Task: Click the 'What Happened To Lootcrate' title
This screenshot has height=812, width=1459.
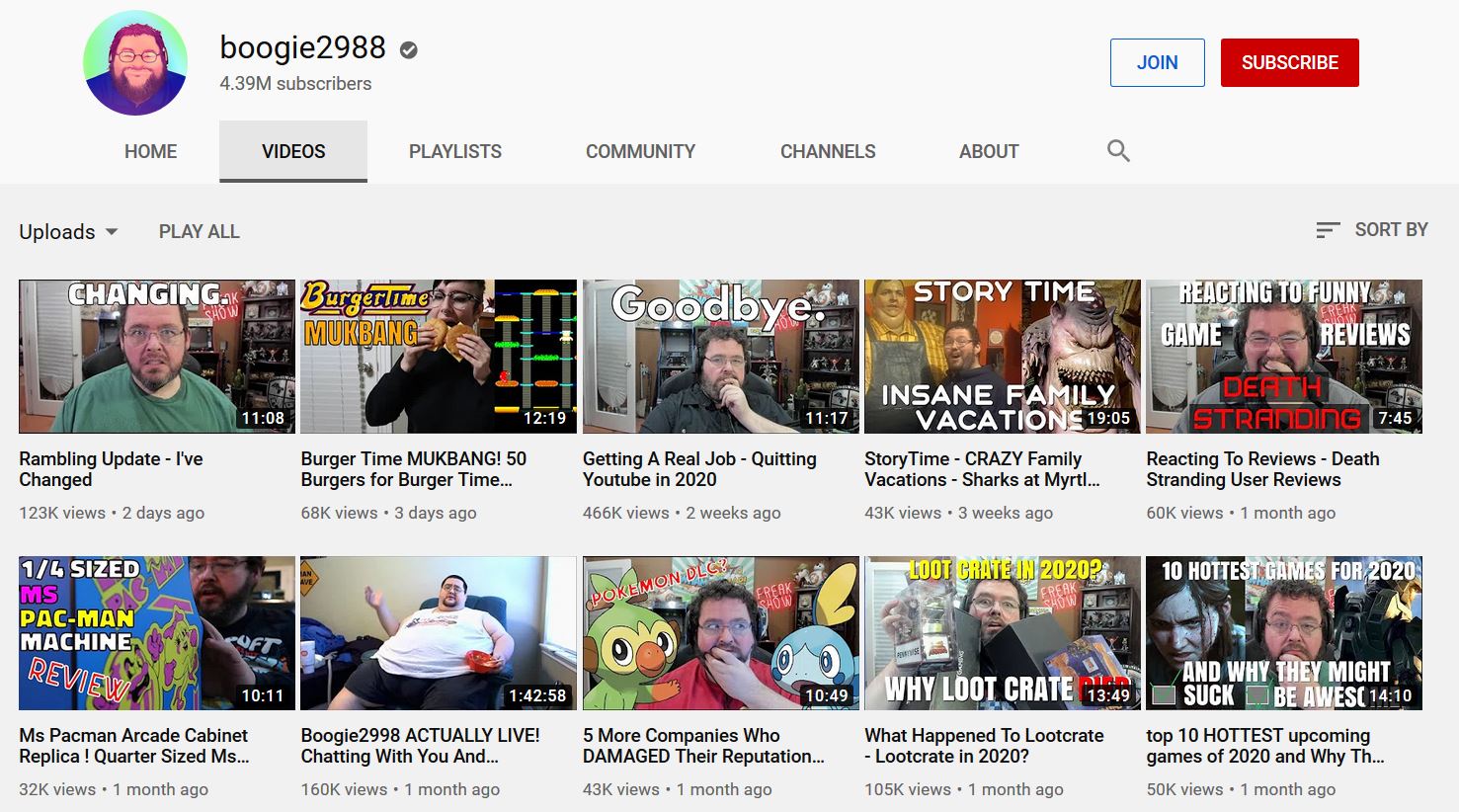Action: [x=984, y=746]
